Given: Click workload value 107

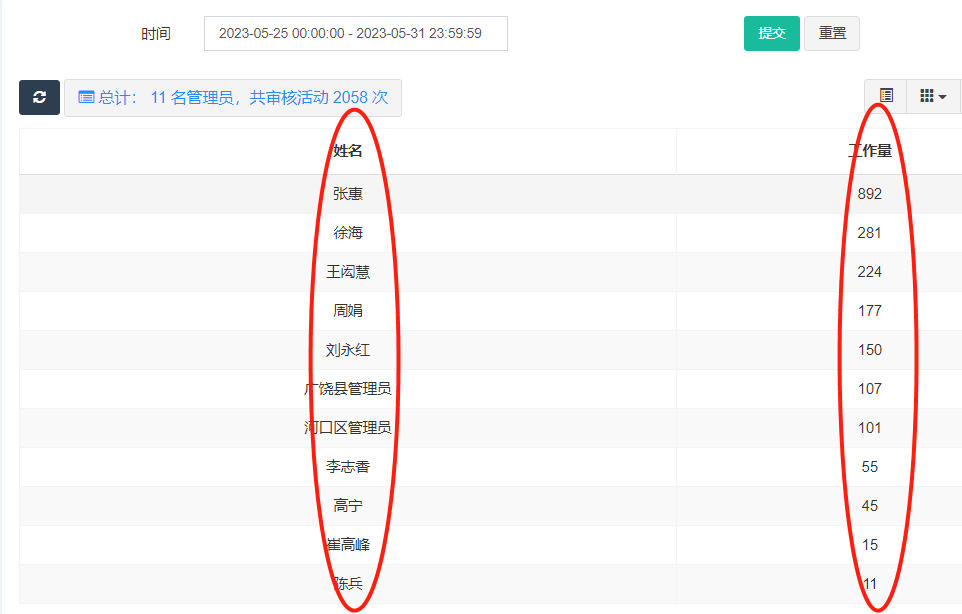Looking at the screenshot, I should [x=869, y=389].
